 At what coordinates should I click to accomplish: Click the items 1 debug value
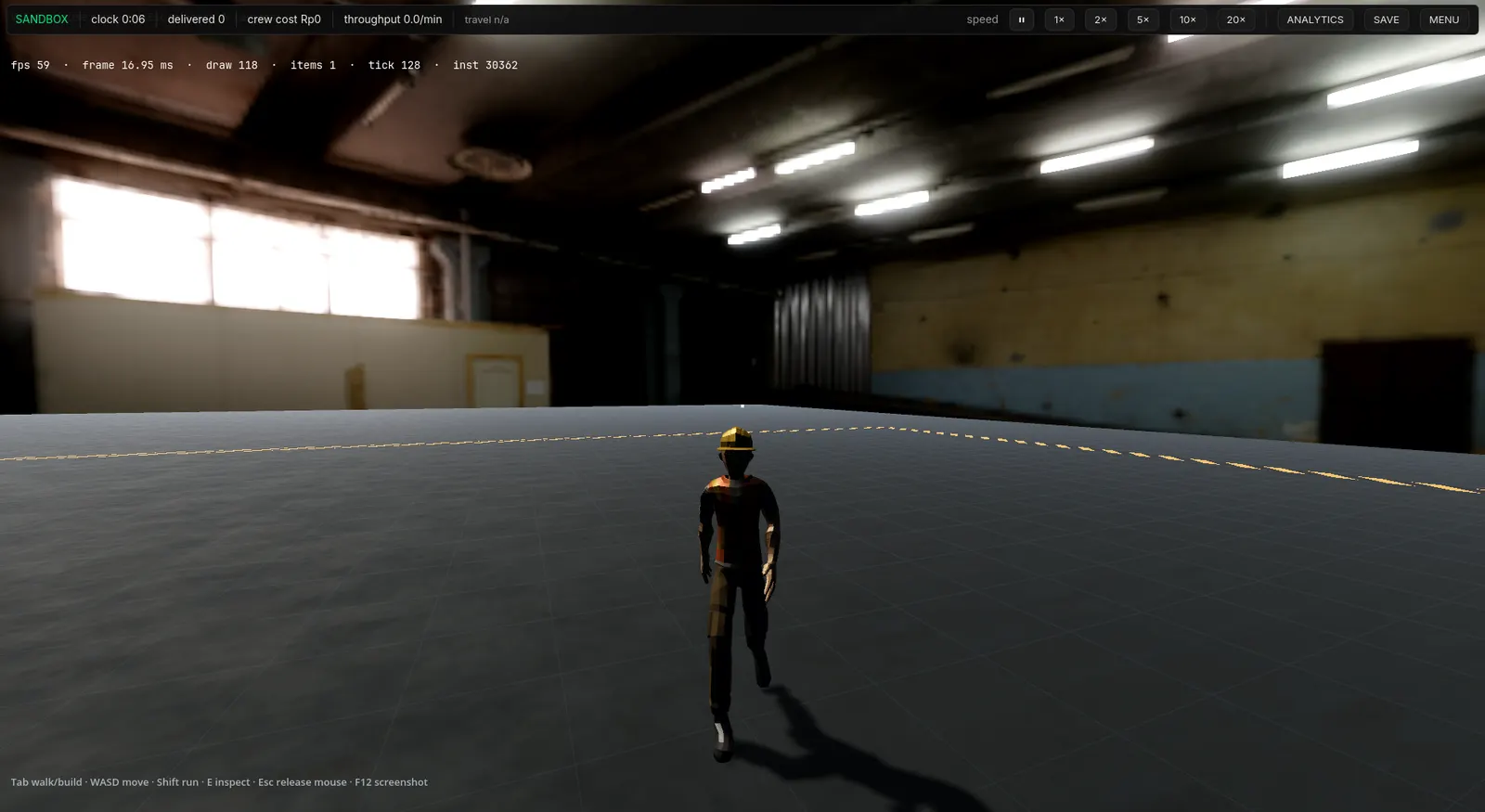point(313,65)
